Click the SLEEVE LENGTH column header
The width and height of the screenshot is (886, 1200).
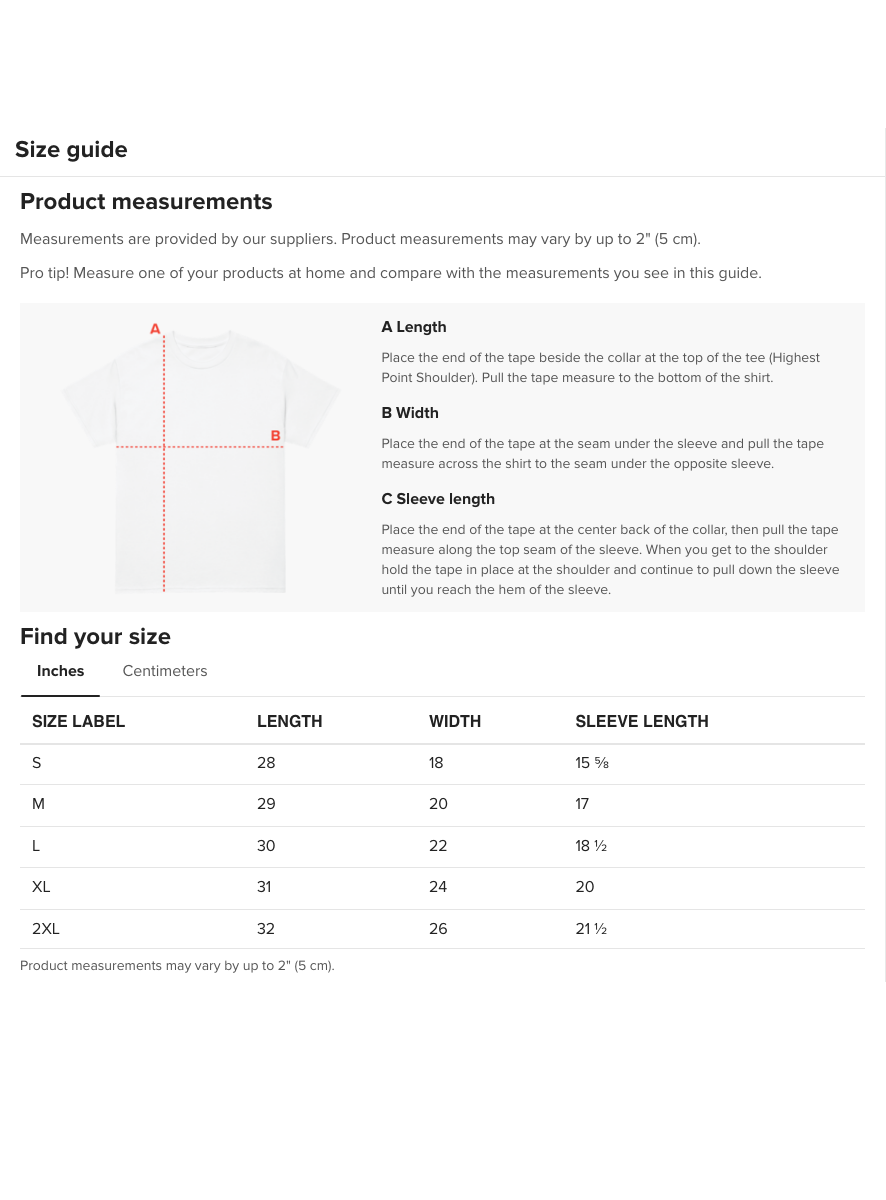point(641,721)
